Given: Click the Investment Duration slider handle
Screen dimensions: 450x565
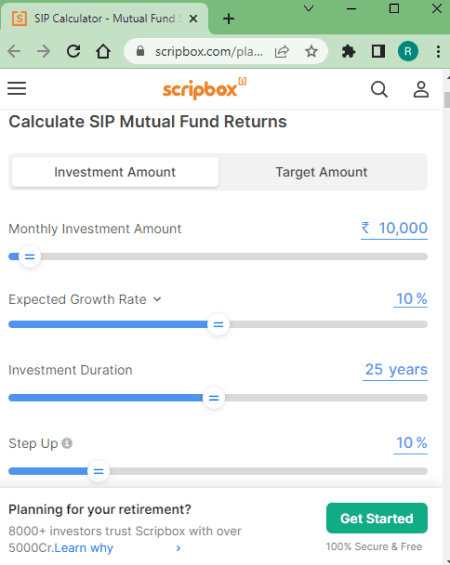Looking at the screenshot, I should (214, 398).
